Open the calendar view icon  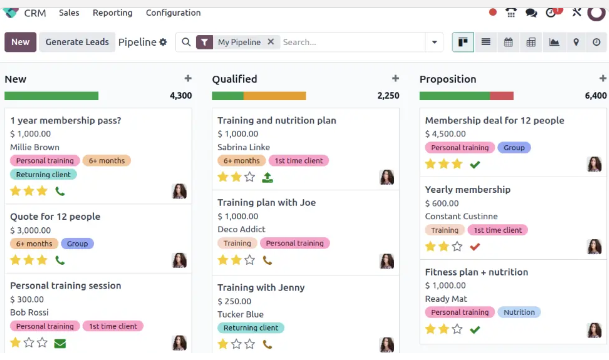point(508,42)
